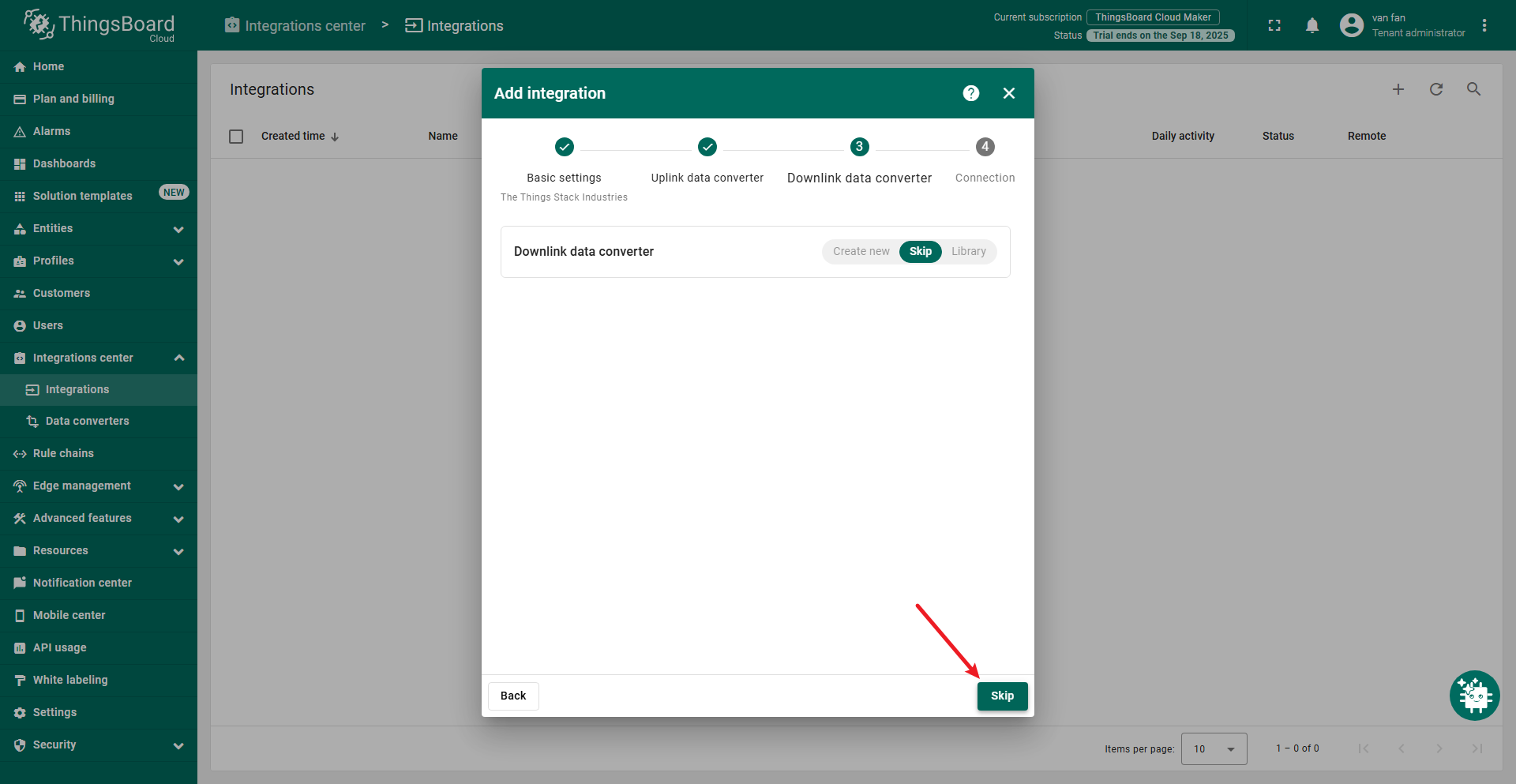This screenshot has width=1516, height=784.
Task: Click the user avatar icon
Action: click(x=1352, y=25)
